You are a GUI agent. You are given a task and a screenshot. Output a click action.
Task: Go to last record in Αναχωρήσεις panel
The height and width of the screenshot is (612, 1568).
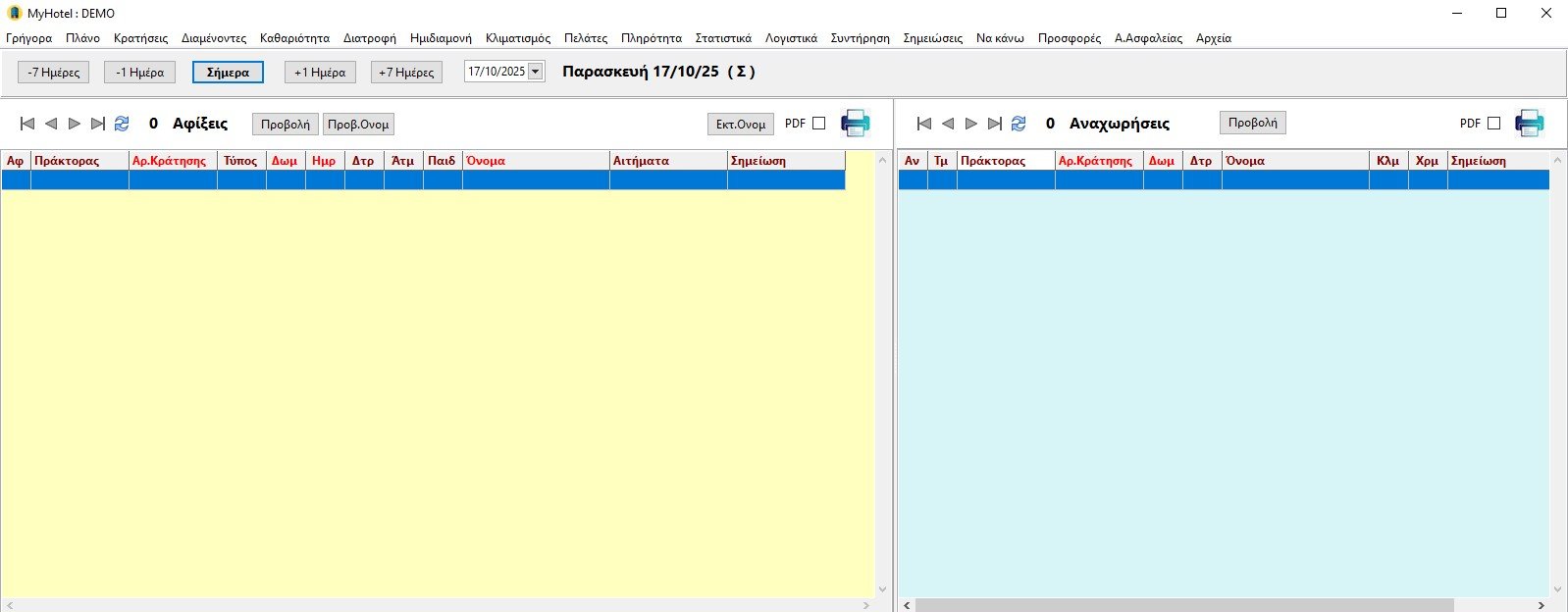[995, 124]
